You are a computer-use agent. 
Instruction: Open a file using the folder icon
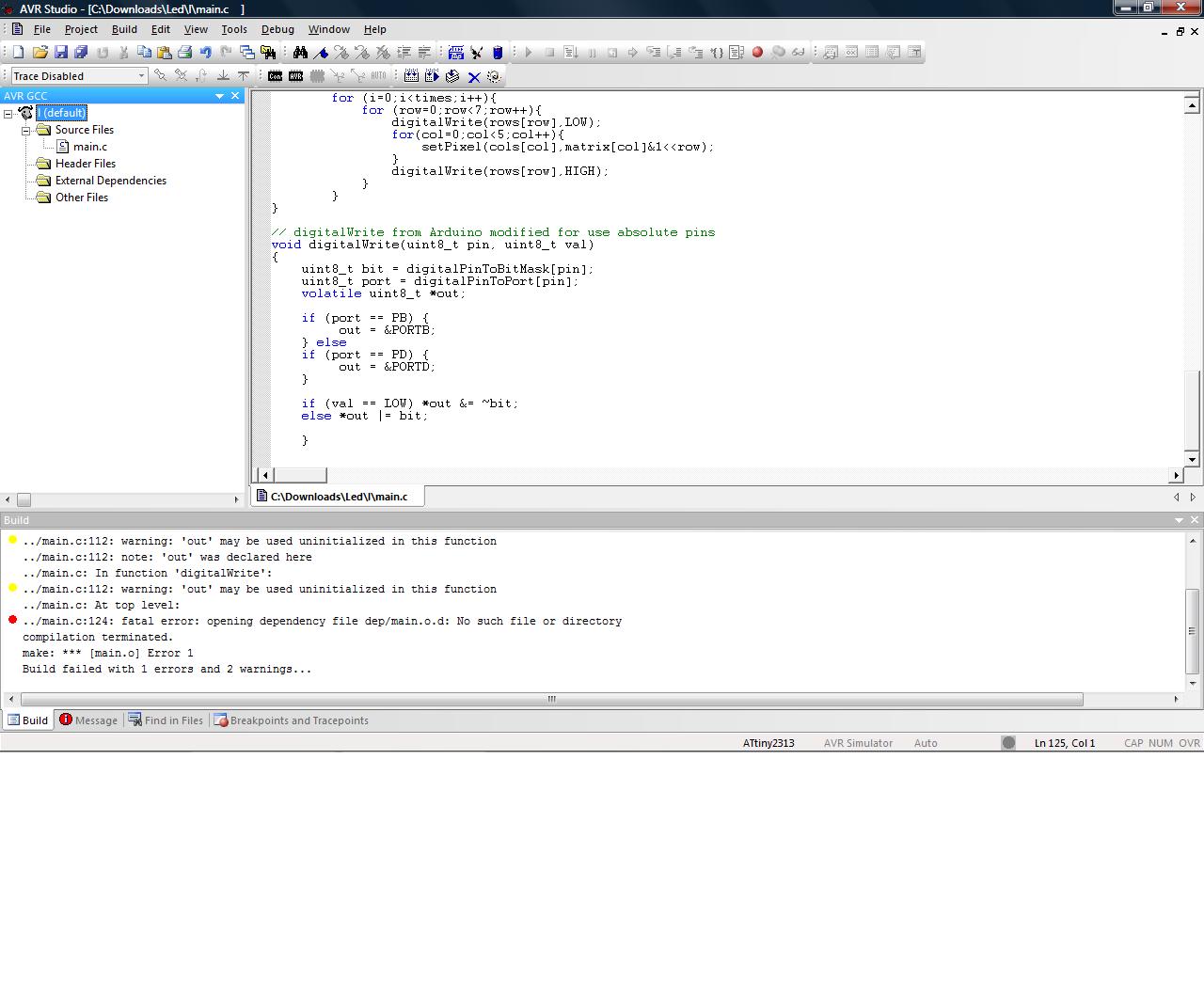pos(40,53)
